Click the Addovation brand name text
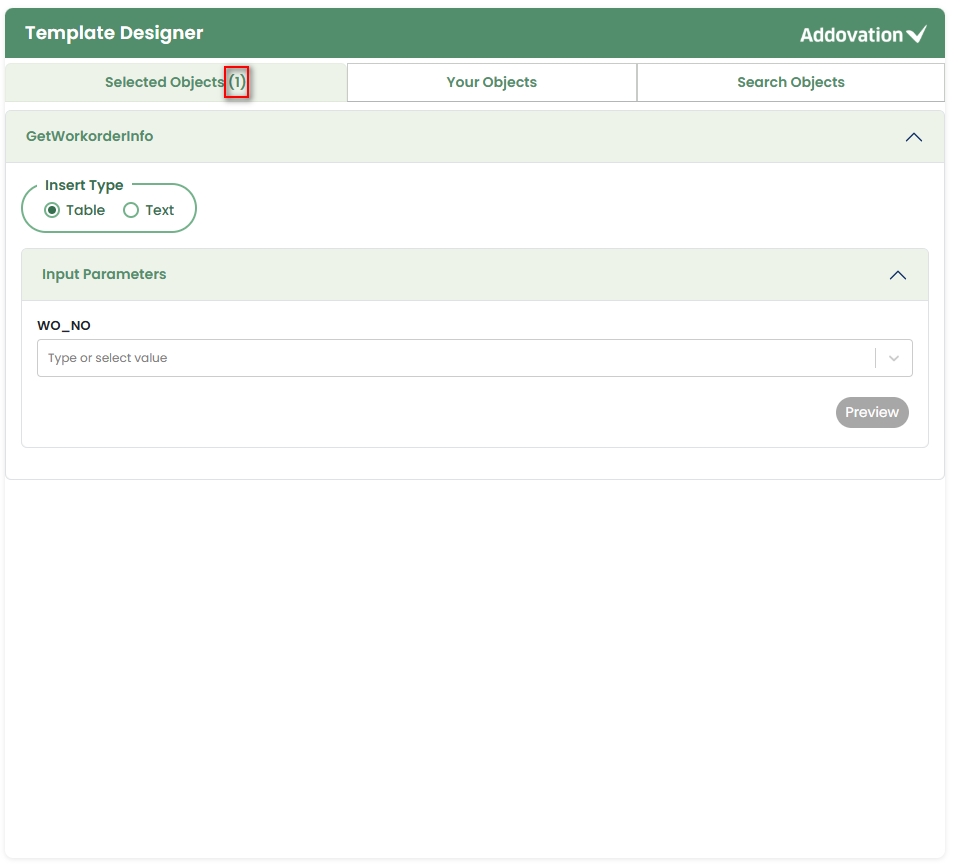Viewport: 957px width, 868px height. (x=851, y=35)
